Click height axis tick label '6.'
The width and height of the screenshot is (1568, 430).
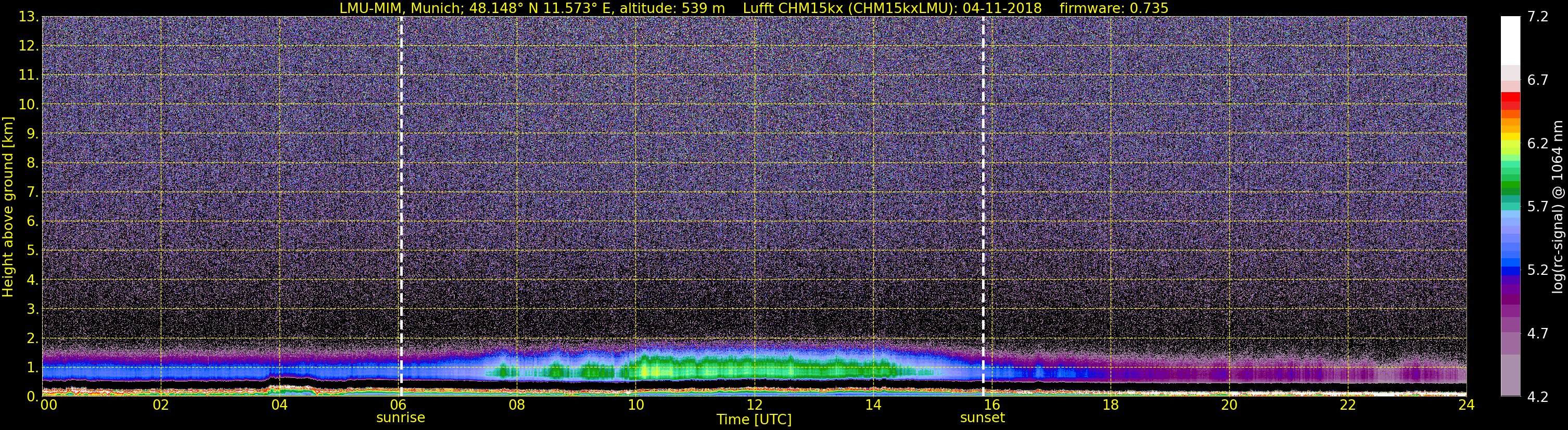coord(32,222)
